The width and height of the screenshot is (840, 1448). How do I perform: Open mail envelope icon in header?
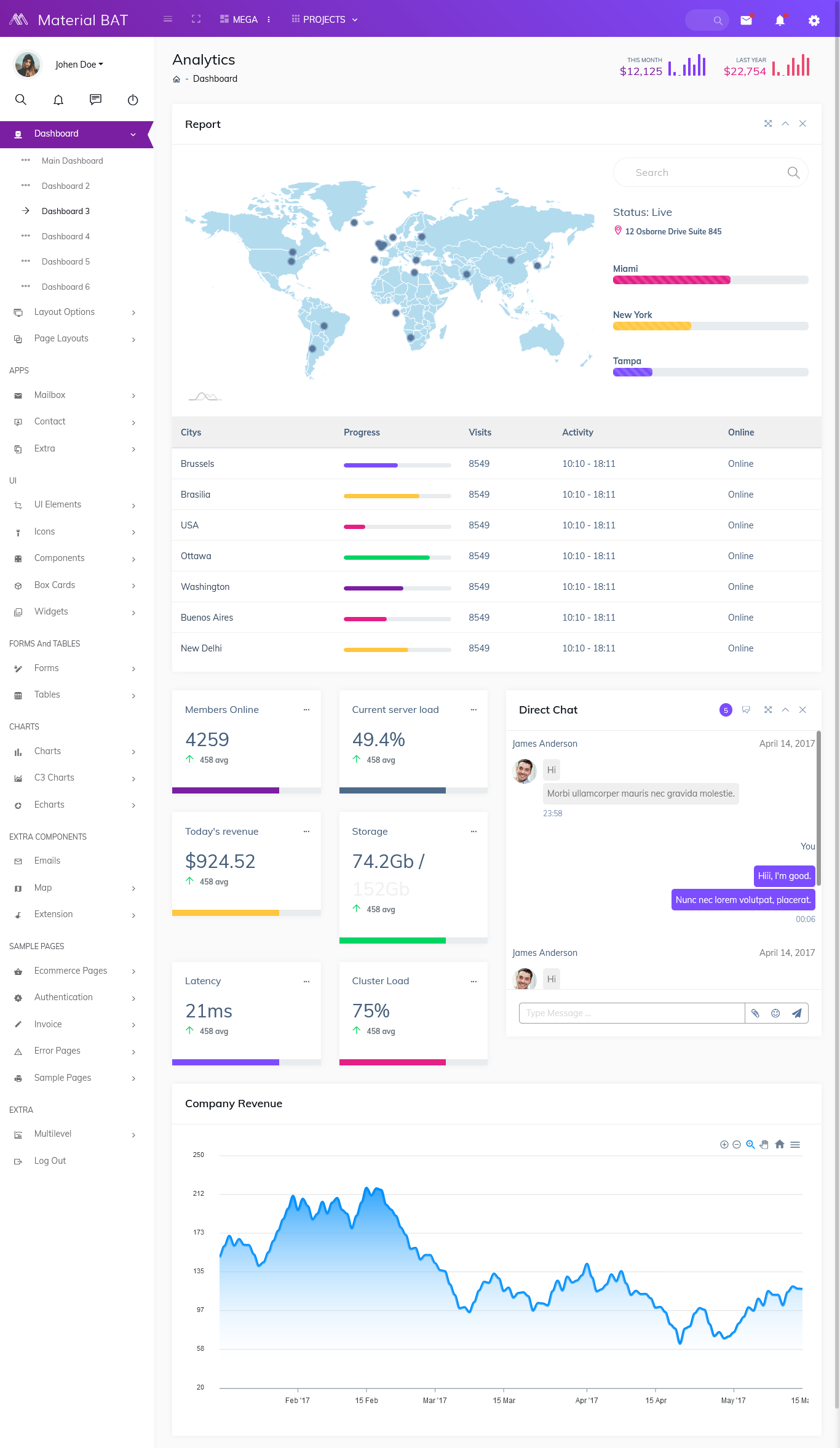747,20
